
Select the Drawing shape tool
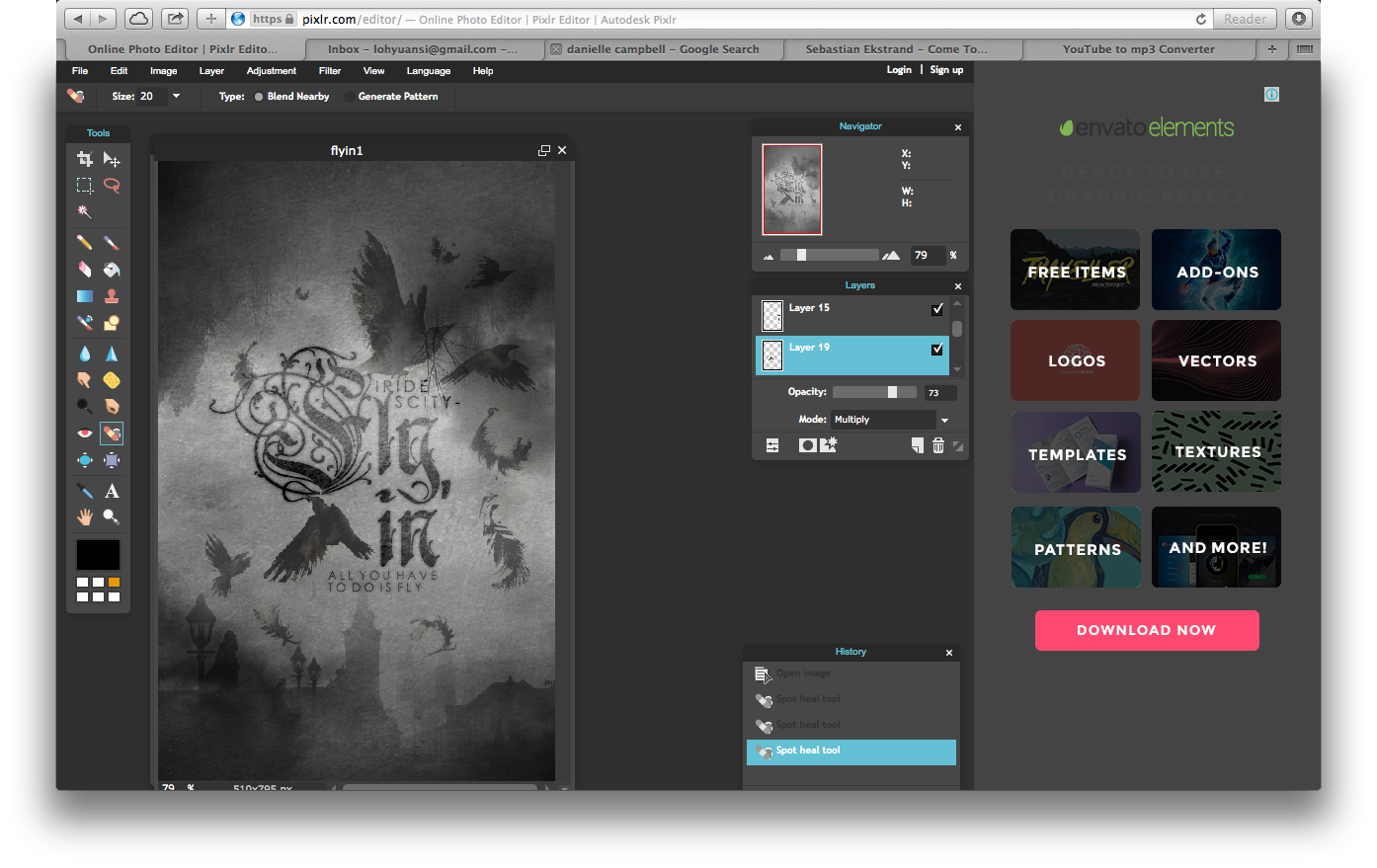112,322
